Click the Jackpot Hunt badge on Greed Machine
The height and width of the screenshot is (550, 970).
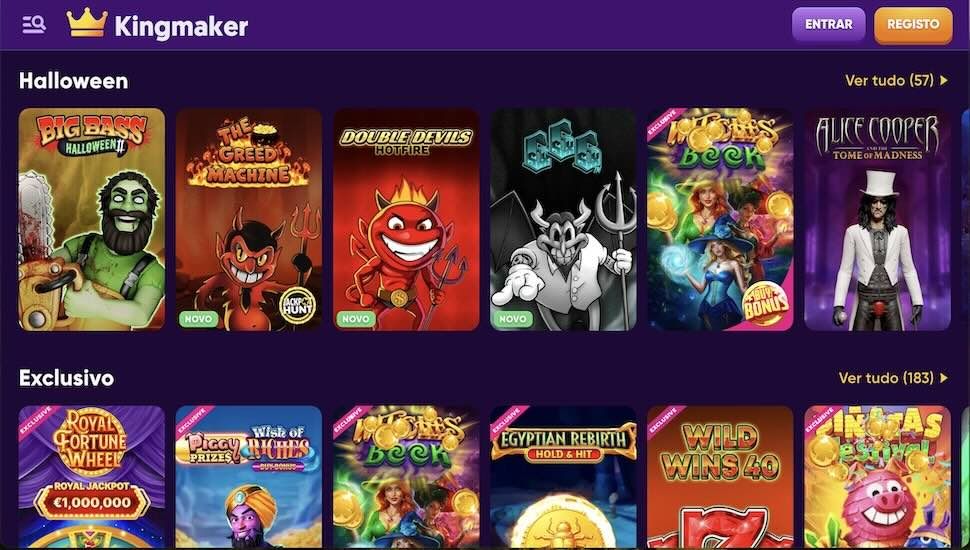298,305
